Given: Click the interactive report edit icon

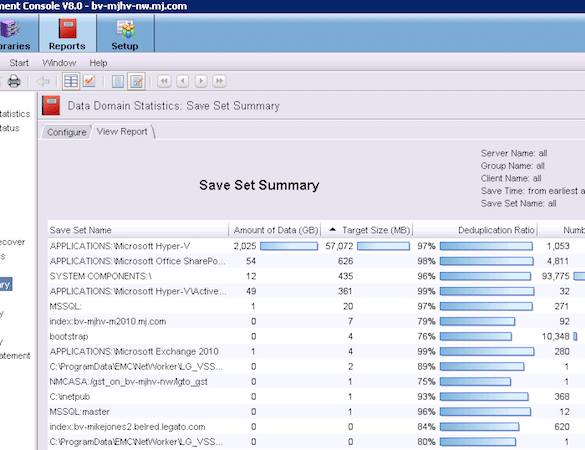Looking at the screenshot, I should pos(137,81).
